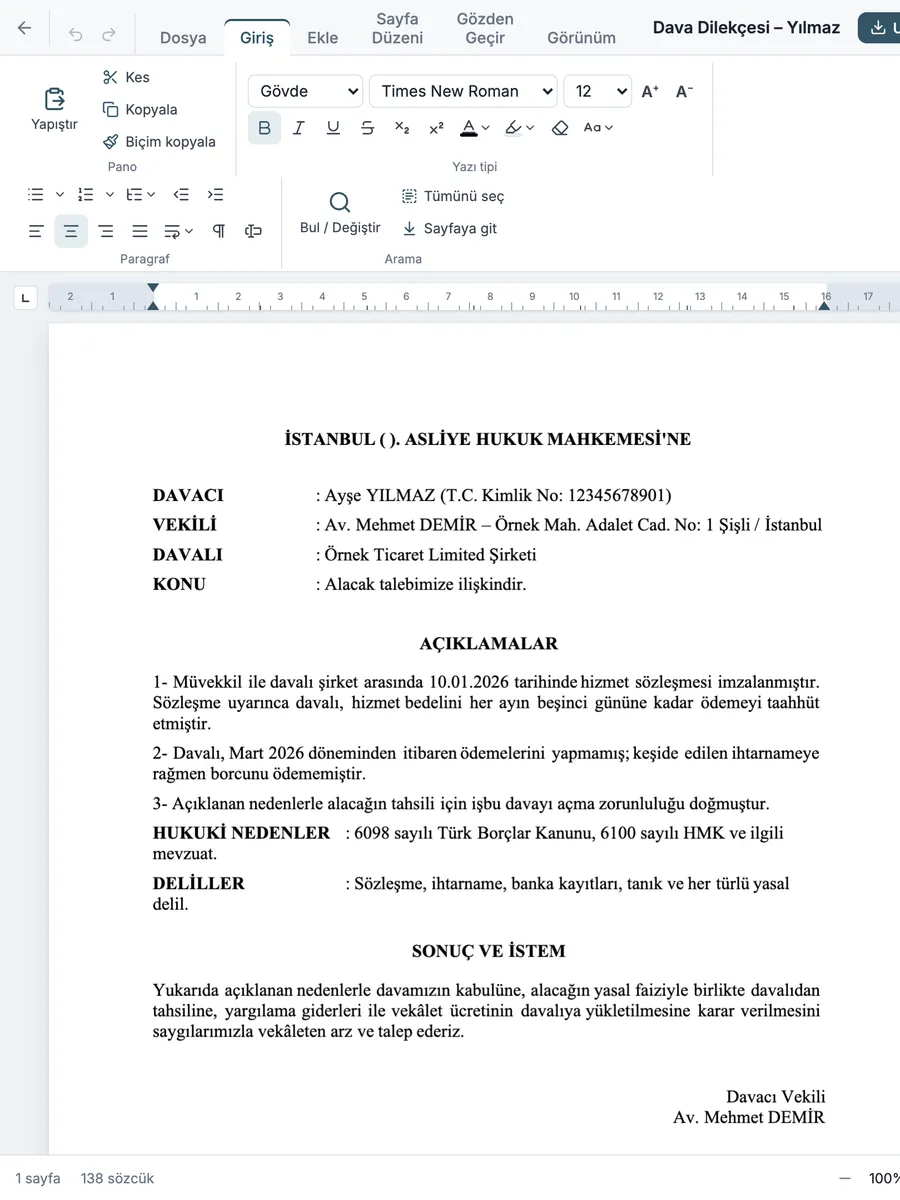Open the line wrap options dropdown
This screenshot has width=900, height=1200.
[178, 231]
